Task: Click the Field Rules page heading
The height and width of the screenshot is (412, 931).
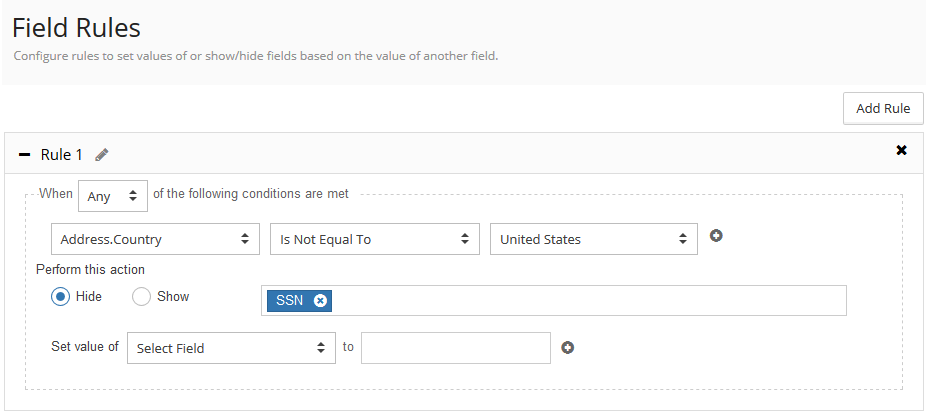Action: point(76,28)
